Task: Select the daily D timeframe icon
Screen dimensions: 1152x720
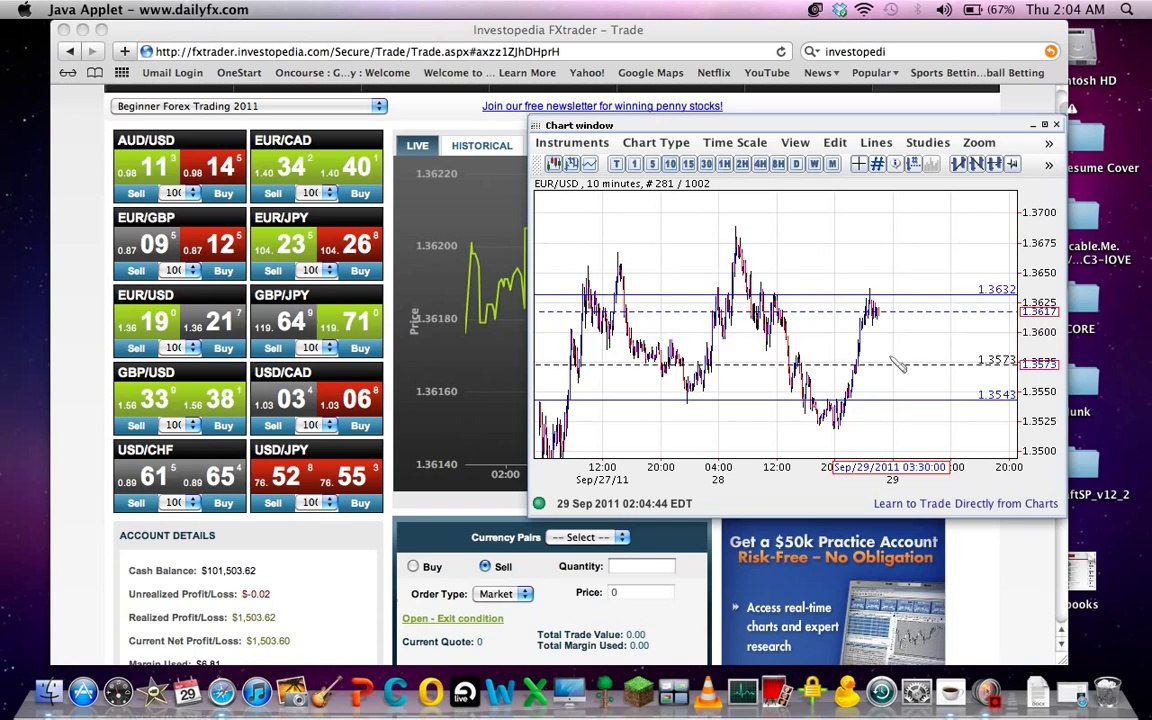Action: coord(796,164)
